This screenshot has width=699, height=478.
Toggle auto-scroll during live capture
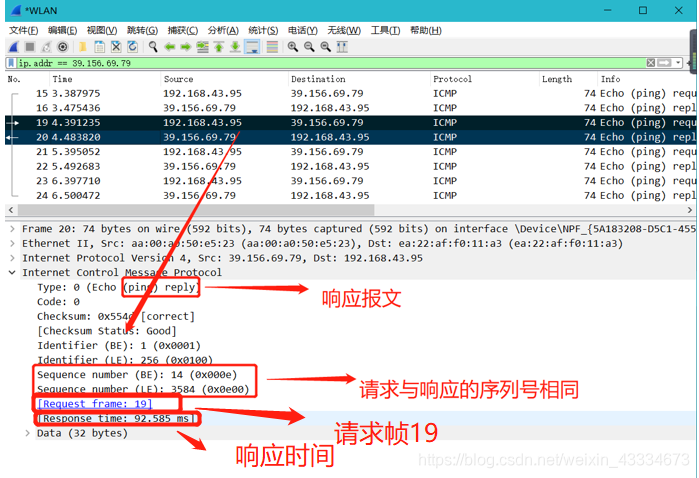(x=252, y=47)
